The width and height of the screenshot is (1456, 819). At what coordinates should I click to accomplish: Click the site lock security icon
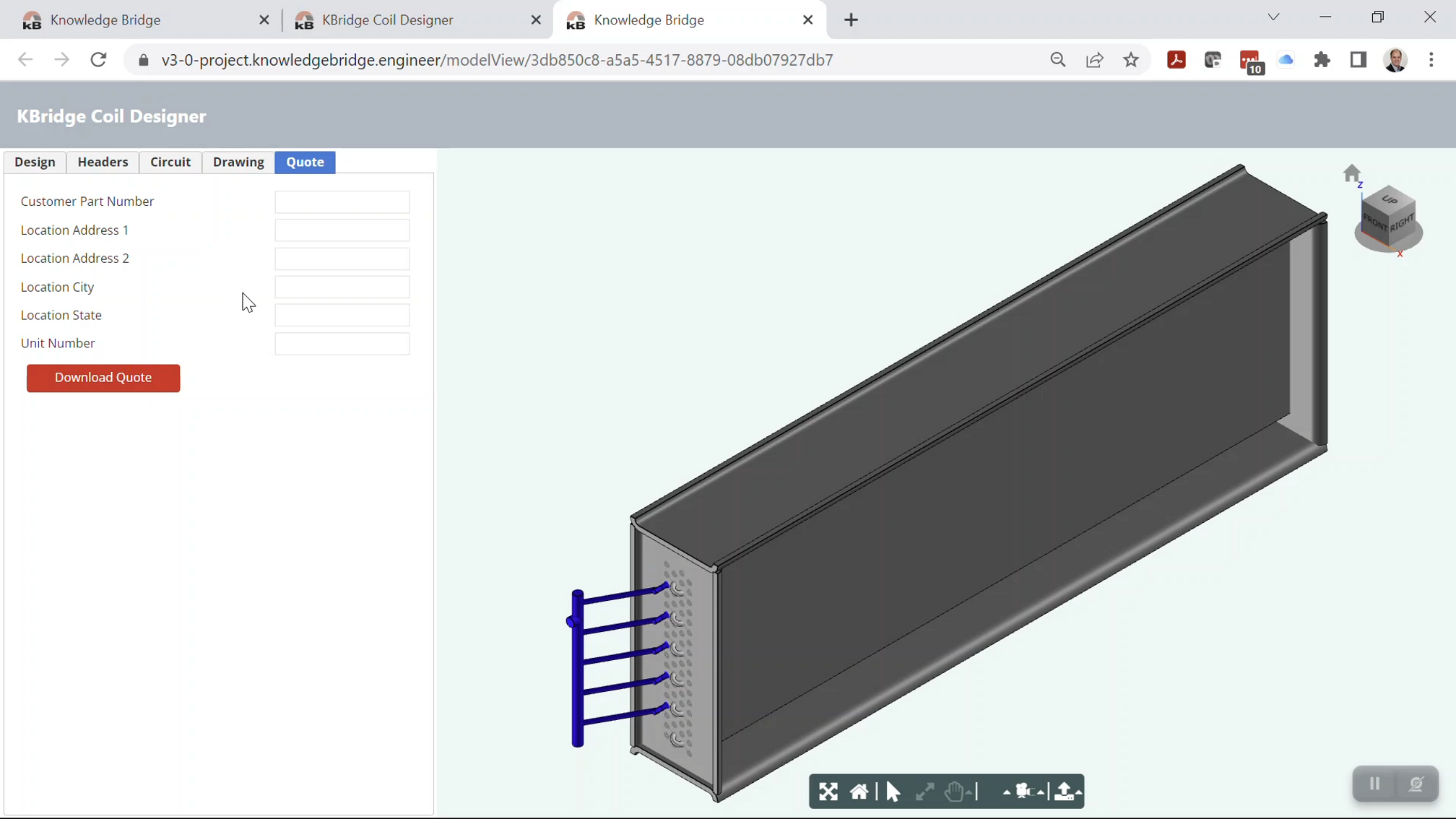point(144,60)
